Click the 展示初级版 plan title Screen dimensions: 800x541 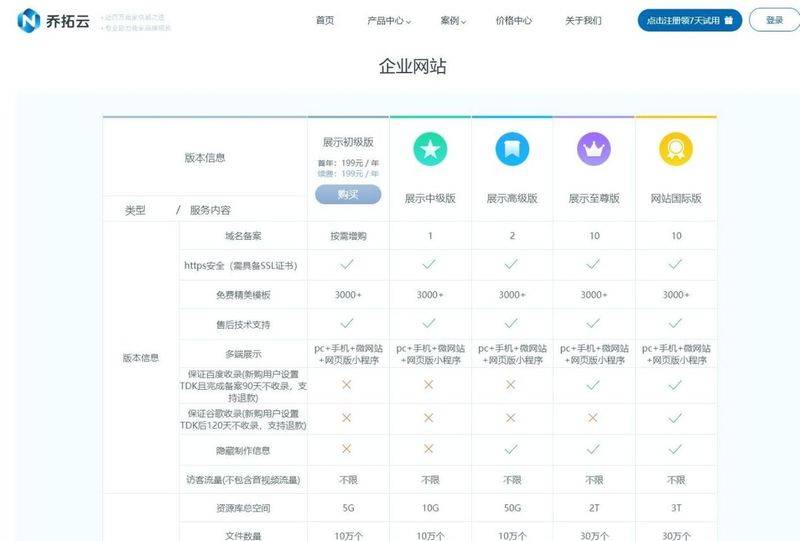[x=348, y=142]
